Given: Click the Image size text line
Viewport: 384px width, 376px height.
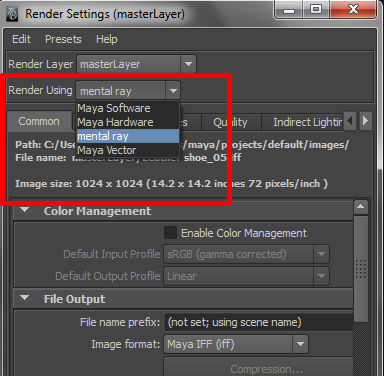Looking at the screenshot, I should (x=171, y=184).
